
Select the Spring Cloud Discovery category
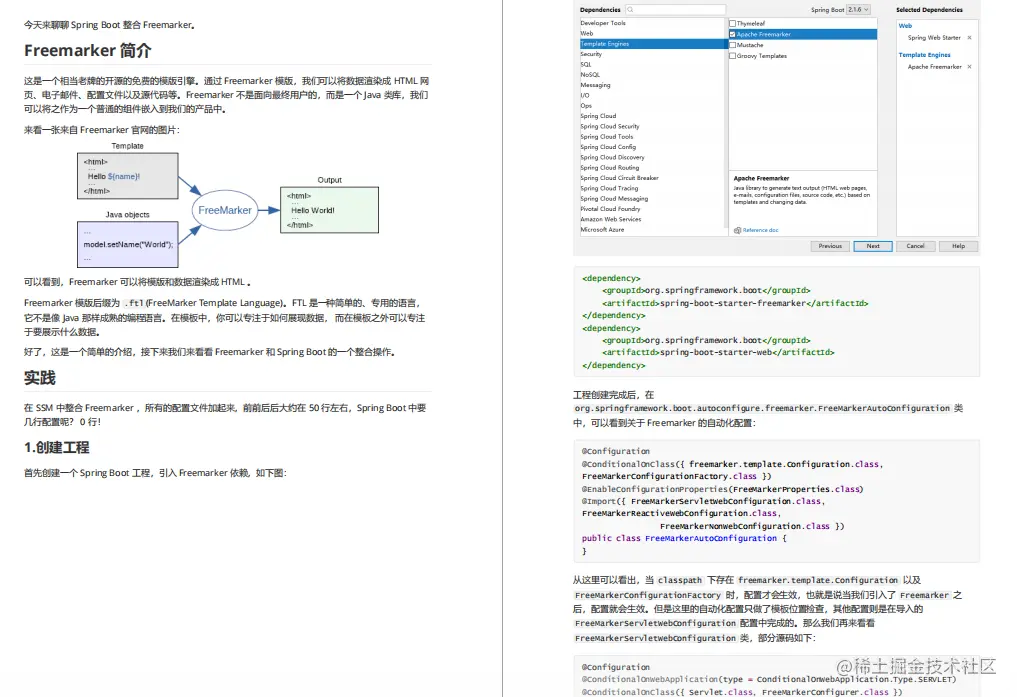pos(612,157)
